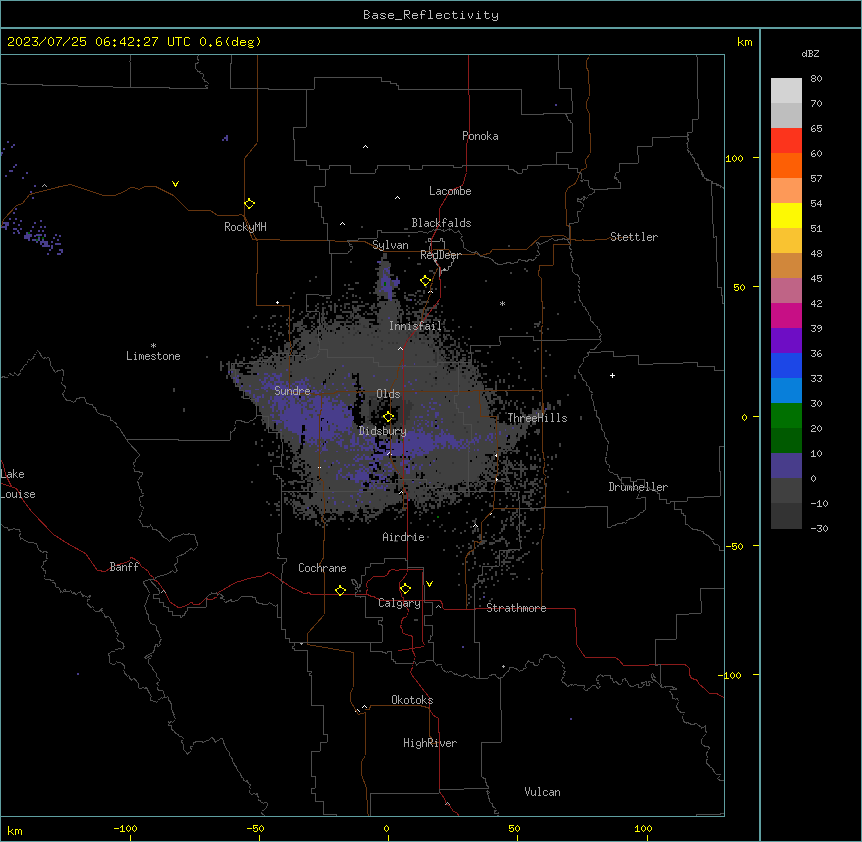
Task: Click the orange 60 dBZ legend swatch
Action: coord(786,165)
